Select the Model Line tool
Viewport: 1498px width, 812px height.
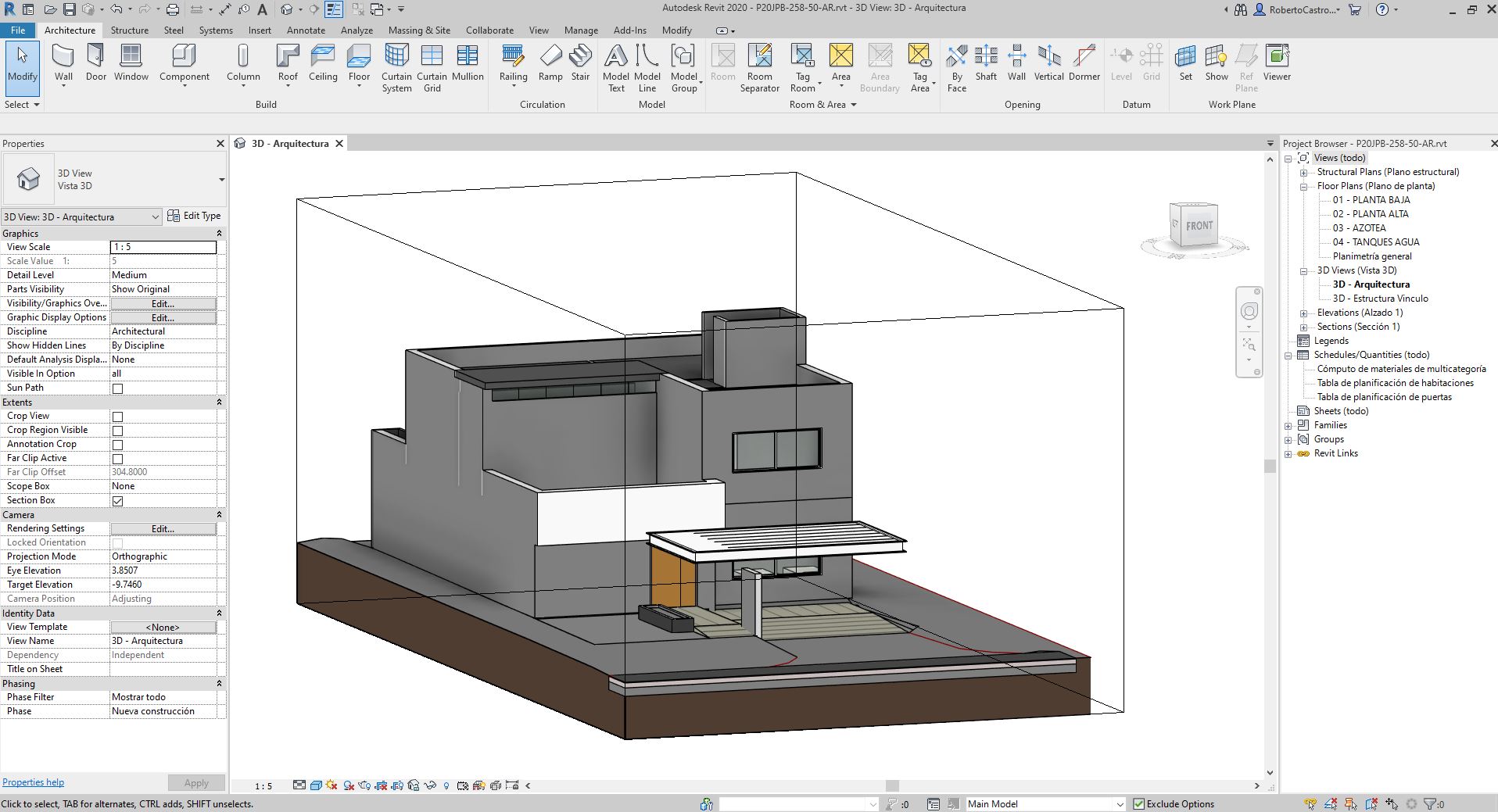(x=647, y=68)
